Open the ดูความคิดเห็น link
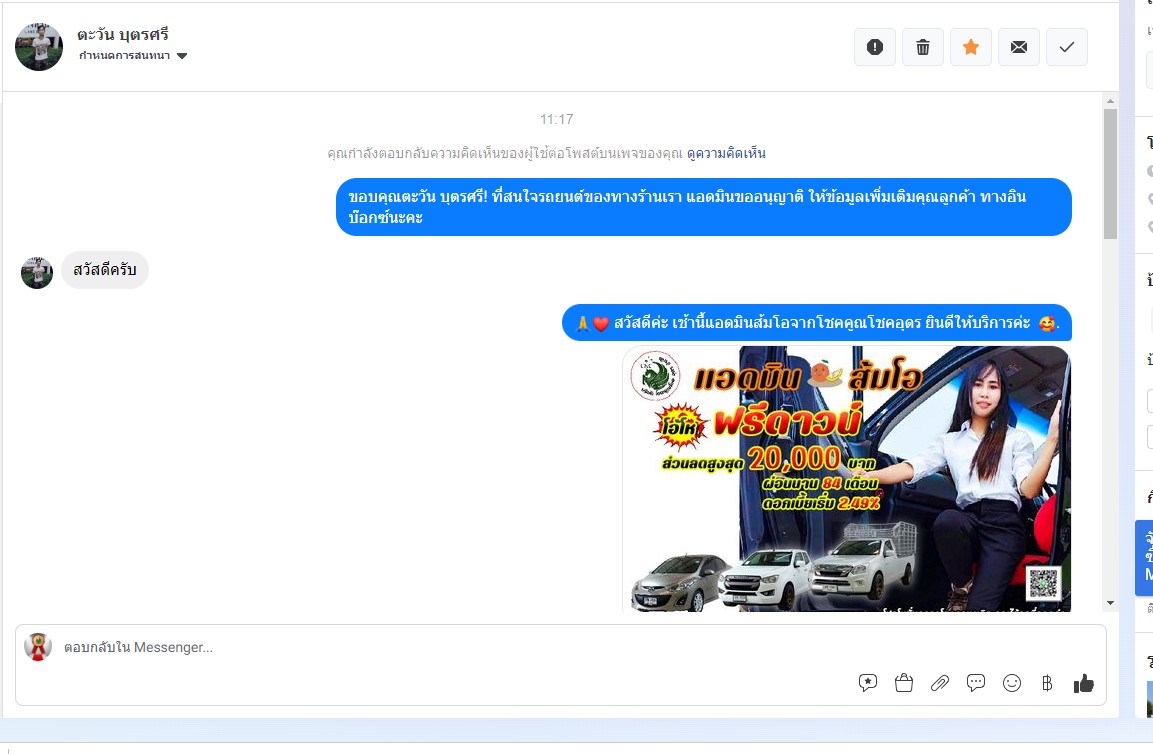 726,153
